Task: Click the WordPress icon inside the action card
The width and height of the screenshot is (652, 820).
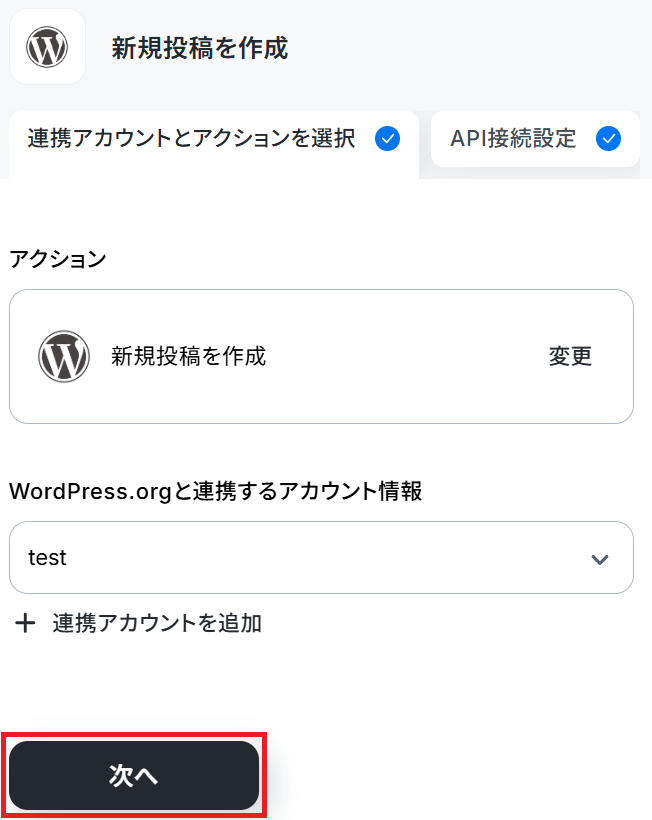Action: tap(64, 356)
